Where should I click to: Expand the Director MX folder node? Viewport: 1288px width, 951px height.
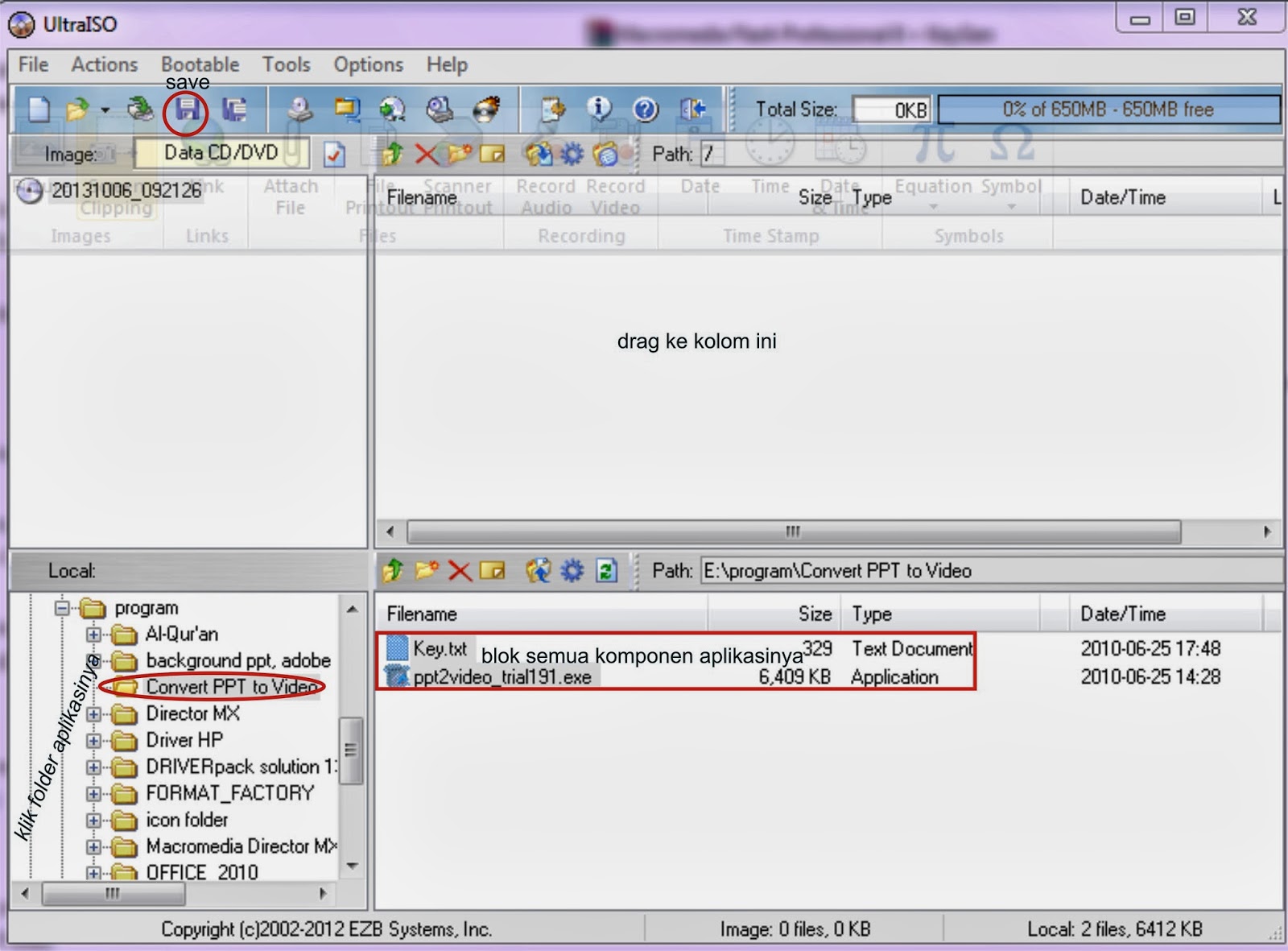pyautogui.click(x=93, y=714)
